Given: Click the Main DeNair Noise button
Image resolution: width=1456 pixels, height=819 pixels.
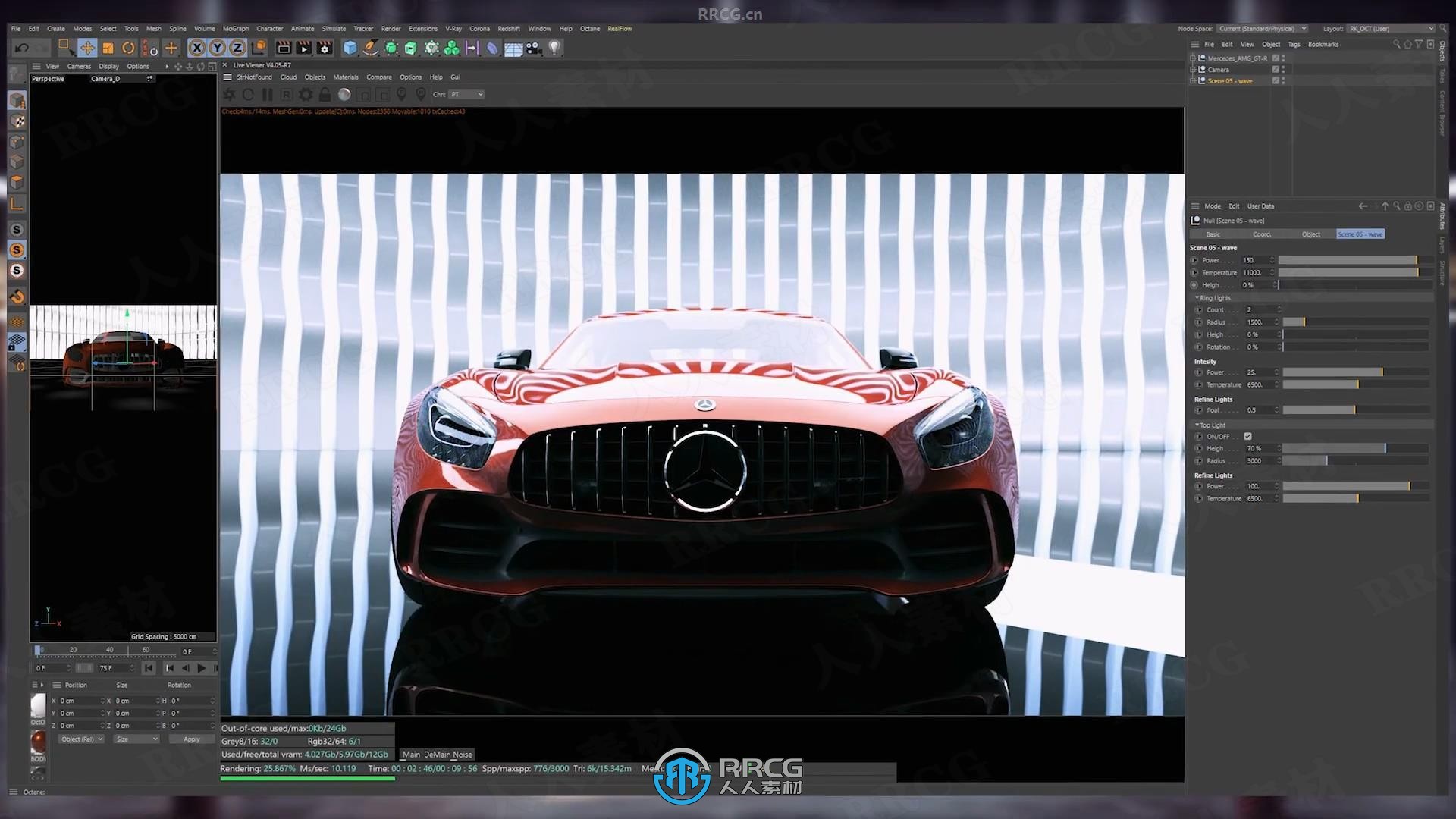Looking at the screenshot, I should (x=436, y=754).
